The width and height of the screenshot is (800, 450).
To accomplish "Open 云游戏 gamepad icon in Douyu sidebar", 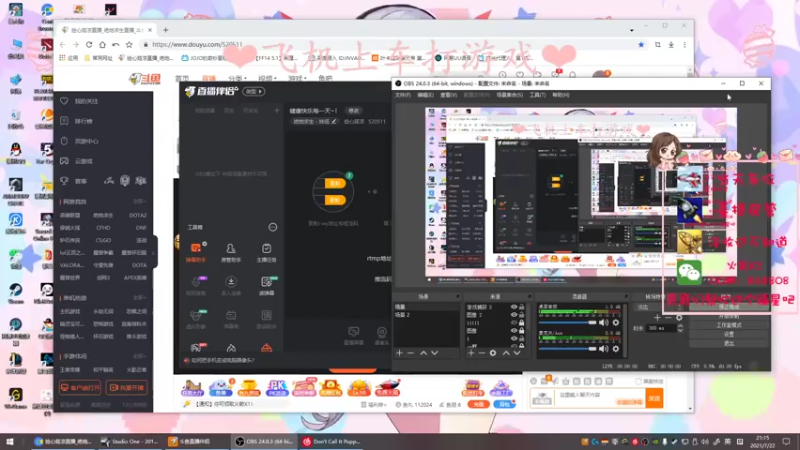I will (64, 161).
